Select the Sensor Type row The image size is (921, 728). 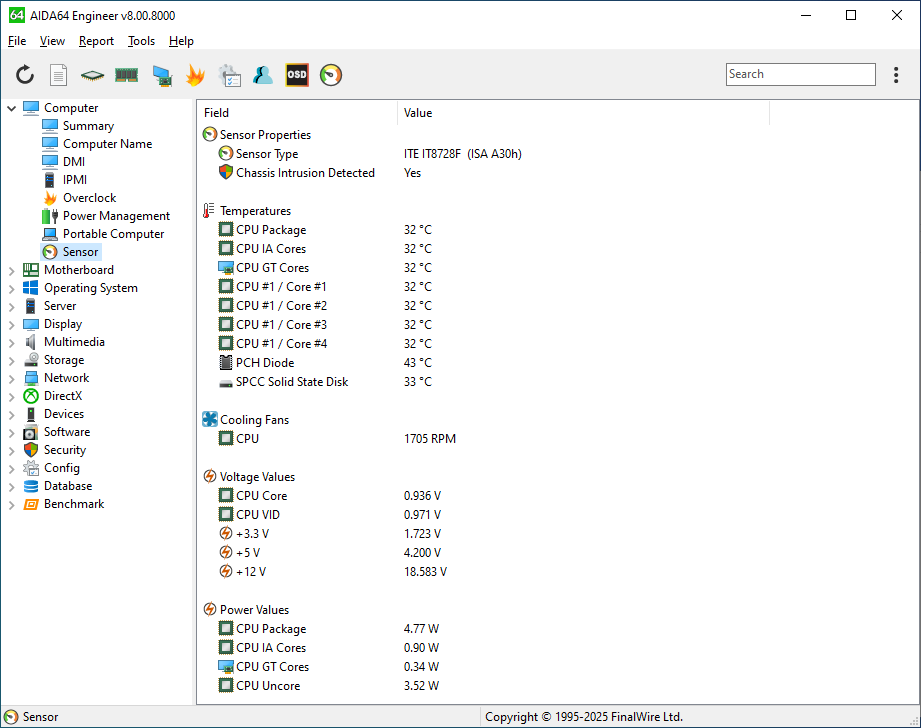coord(370,154)
